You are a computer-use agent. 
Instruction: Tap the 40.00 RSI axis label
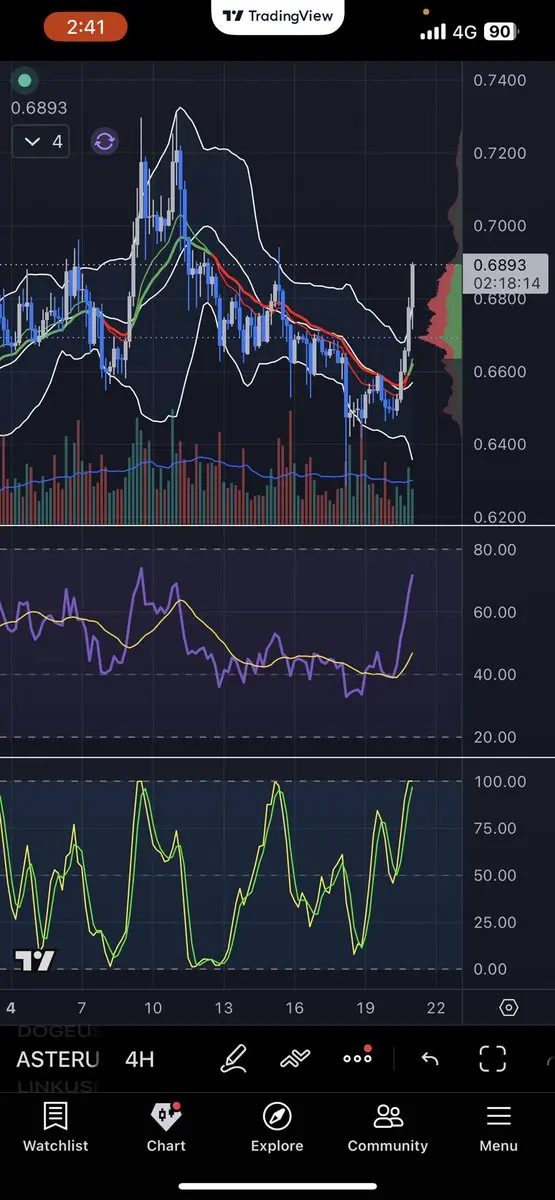pos(494,675)
